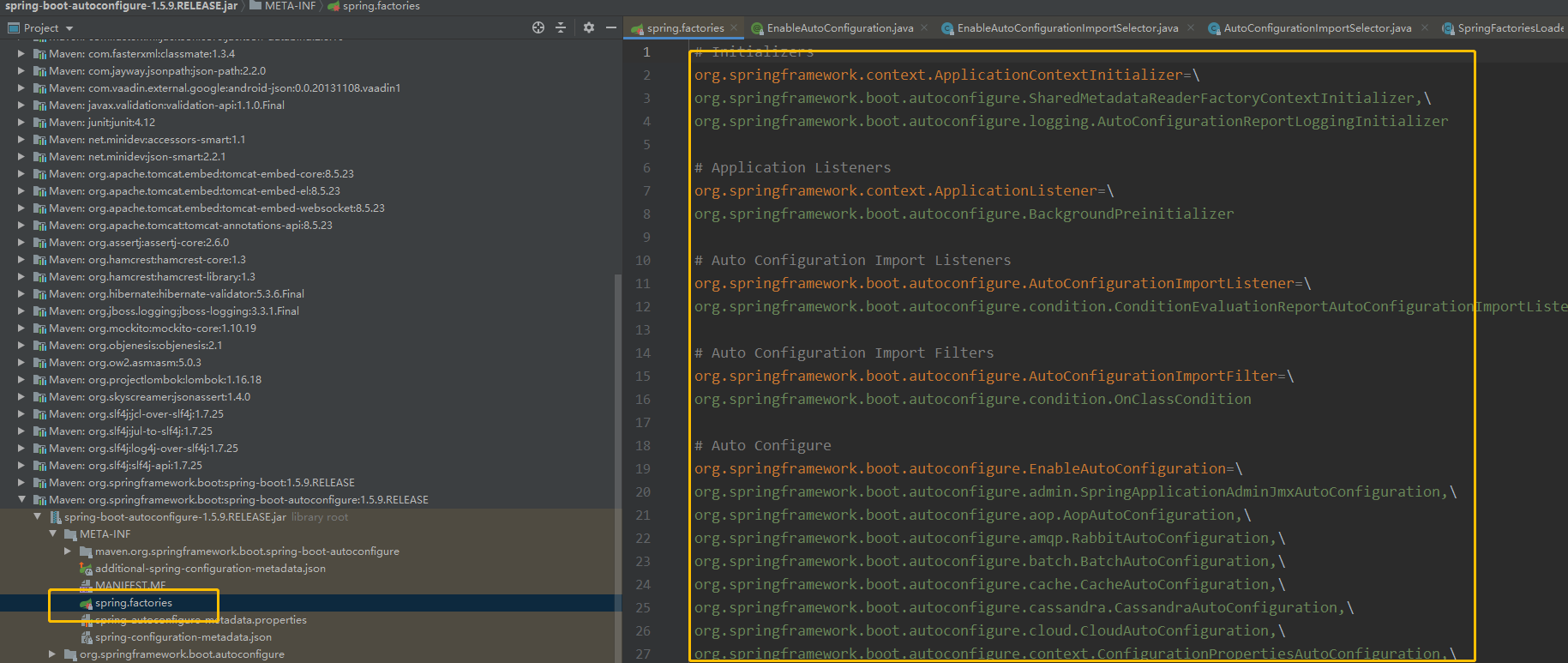Expand Maven: junit:junit:4.12 node
This screenshot has height=663, width=1568.
(x=21, y=122)
